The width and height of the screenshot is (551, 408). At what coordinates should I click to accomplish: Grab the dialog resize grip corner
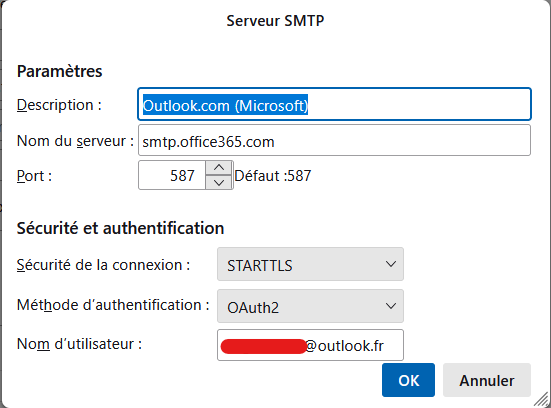(542, 400)
